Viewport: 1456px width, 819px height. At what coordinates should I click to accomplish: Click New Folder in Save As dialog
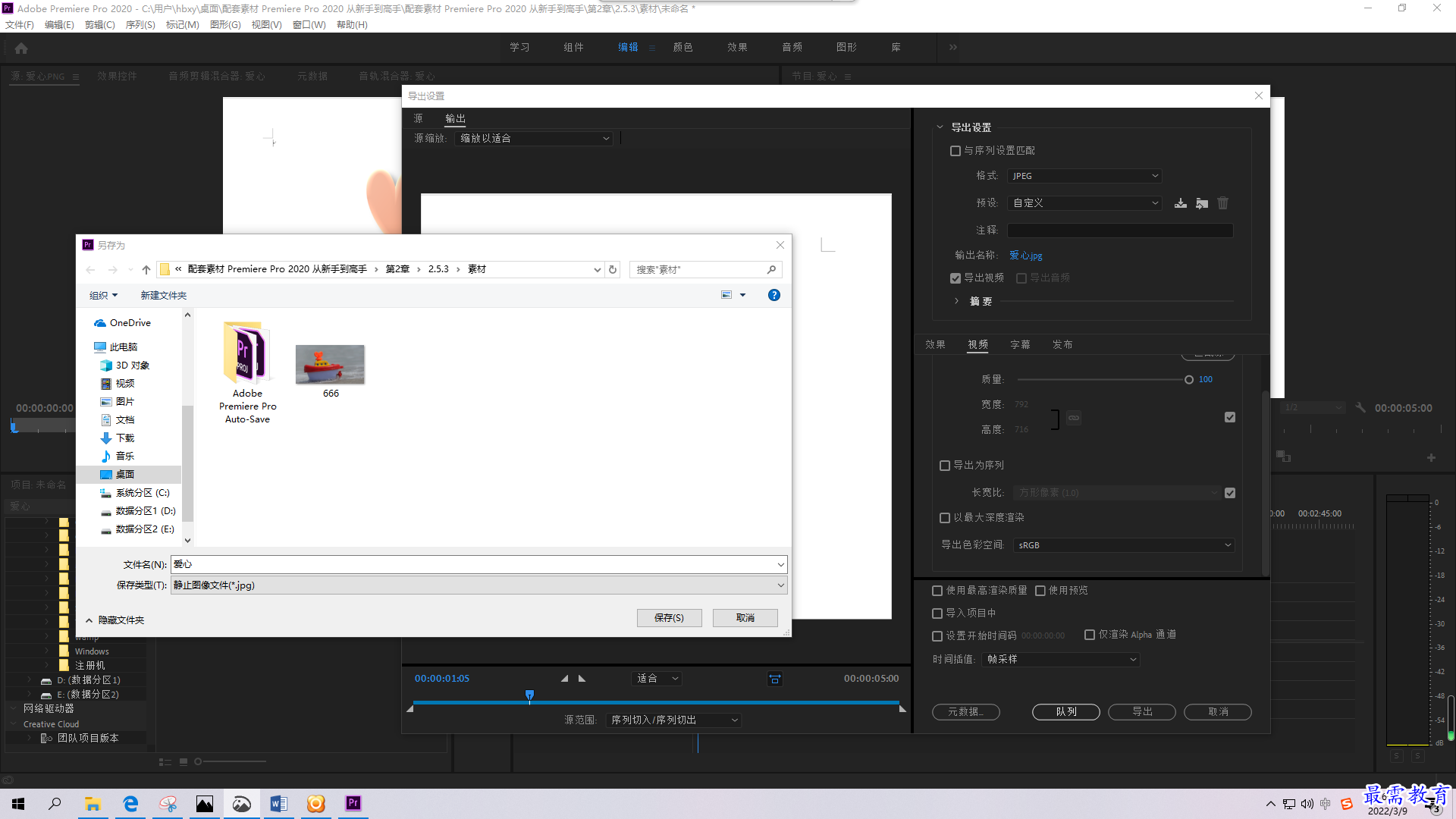(163, 296)
